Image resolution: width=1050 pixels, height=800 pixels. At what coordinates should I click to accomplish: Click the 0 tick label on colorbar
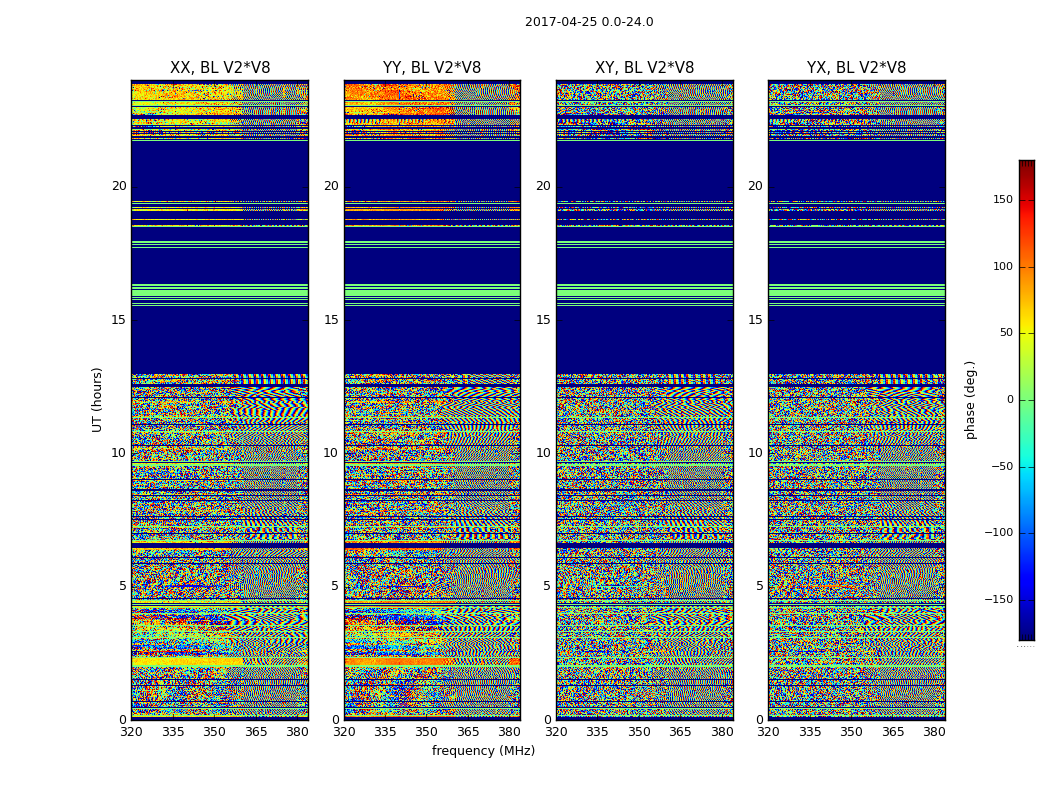1009,400
